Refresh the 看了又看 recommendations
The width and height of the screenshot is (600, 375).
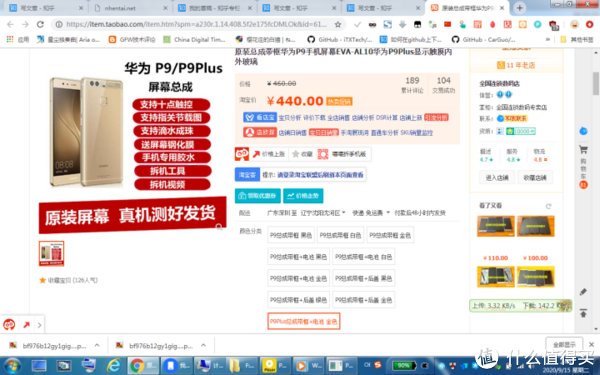pyautogui.click(x=548, y=206)
